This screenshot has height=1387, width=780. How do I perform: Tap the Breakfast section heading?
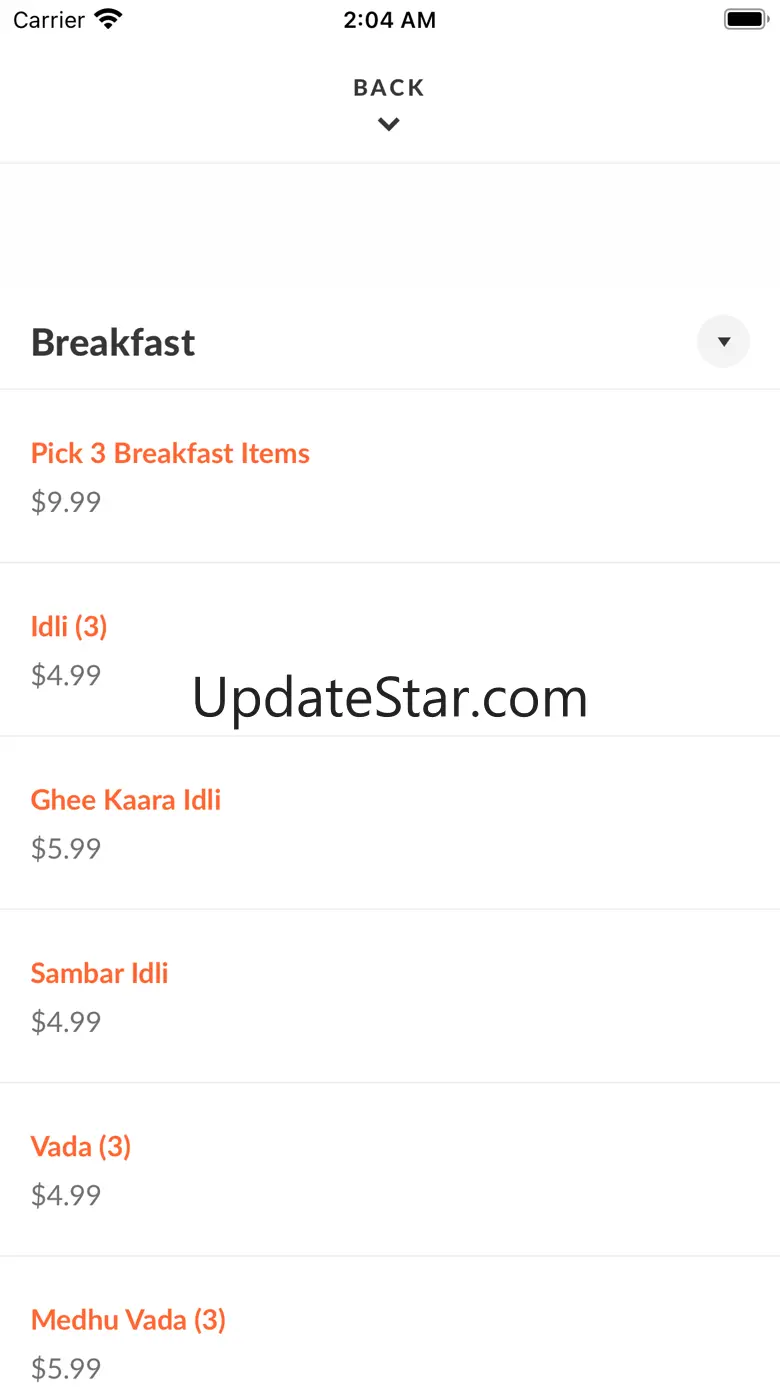(x=113, y=342)
